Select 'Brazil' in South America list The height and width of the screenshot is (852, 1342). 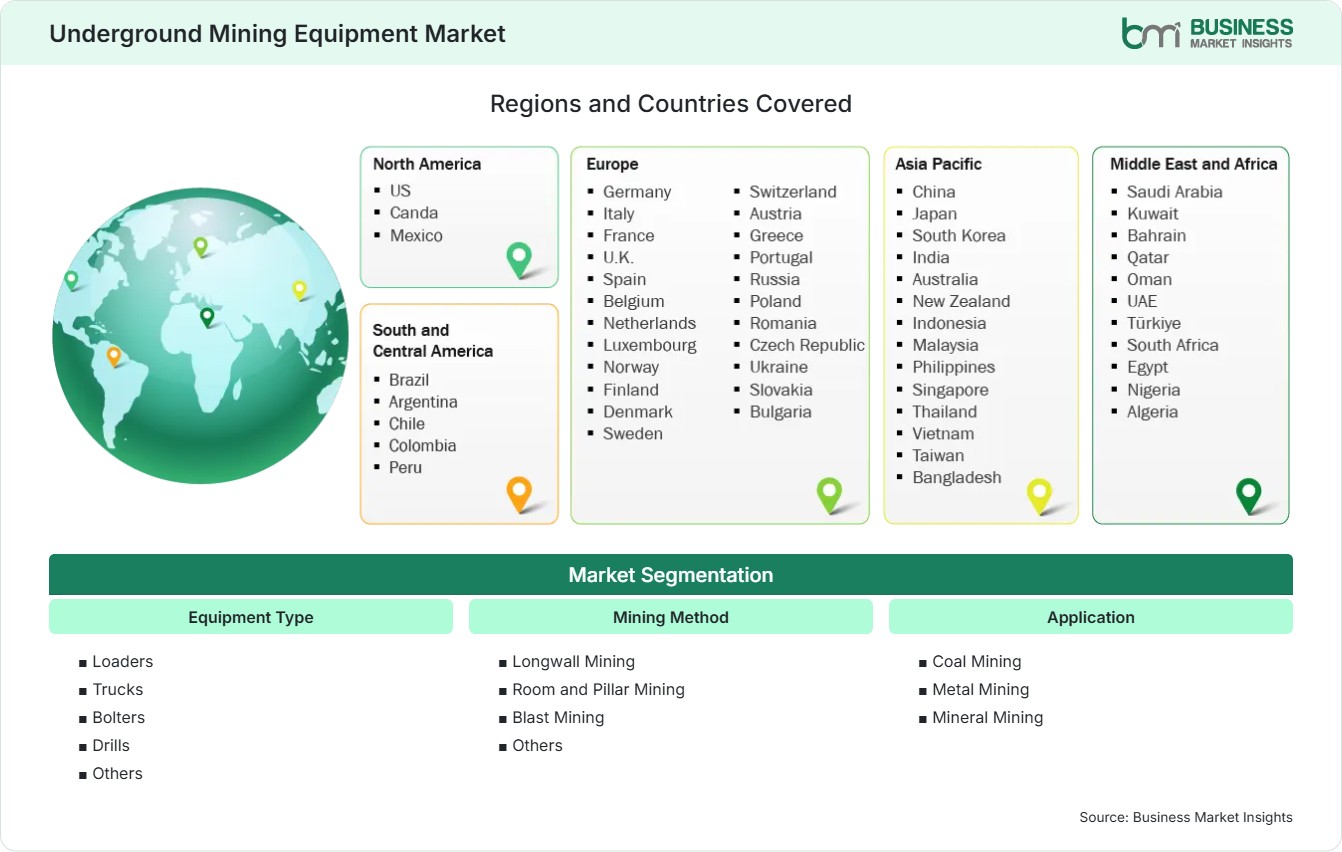(409, 380)
